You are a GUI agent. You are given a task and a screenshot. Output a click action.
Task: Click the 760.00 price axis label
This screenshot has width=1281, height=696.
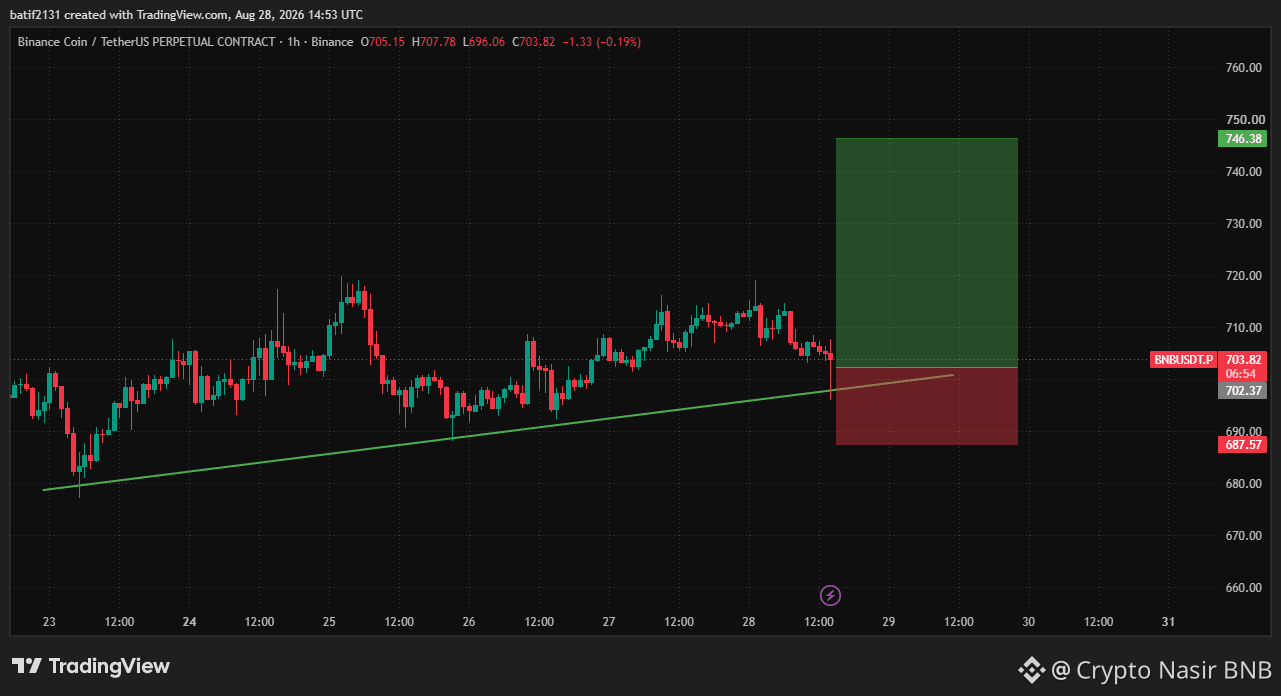point(1243,68)
